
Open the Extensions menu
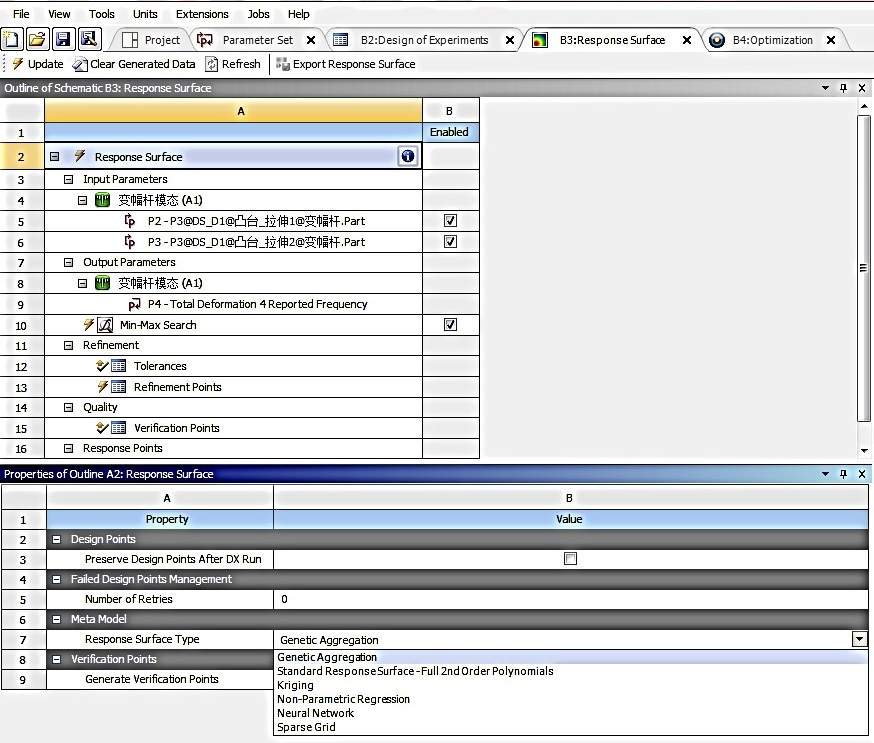tap(201, 14)
